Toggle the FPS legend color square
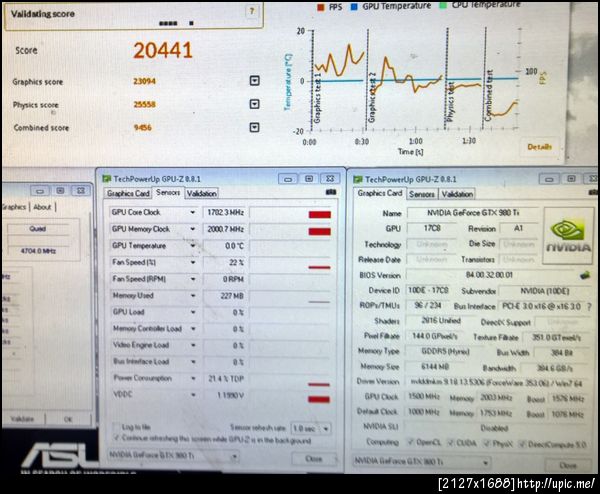Image resolution: width=600 pixels, height=494 pixels. [321, 7]
